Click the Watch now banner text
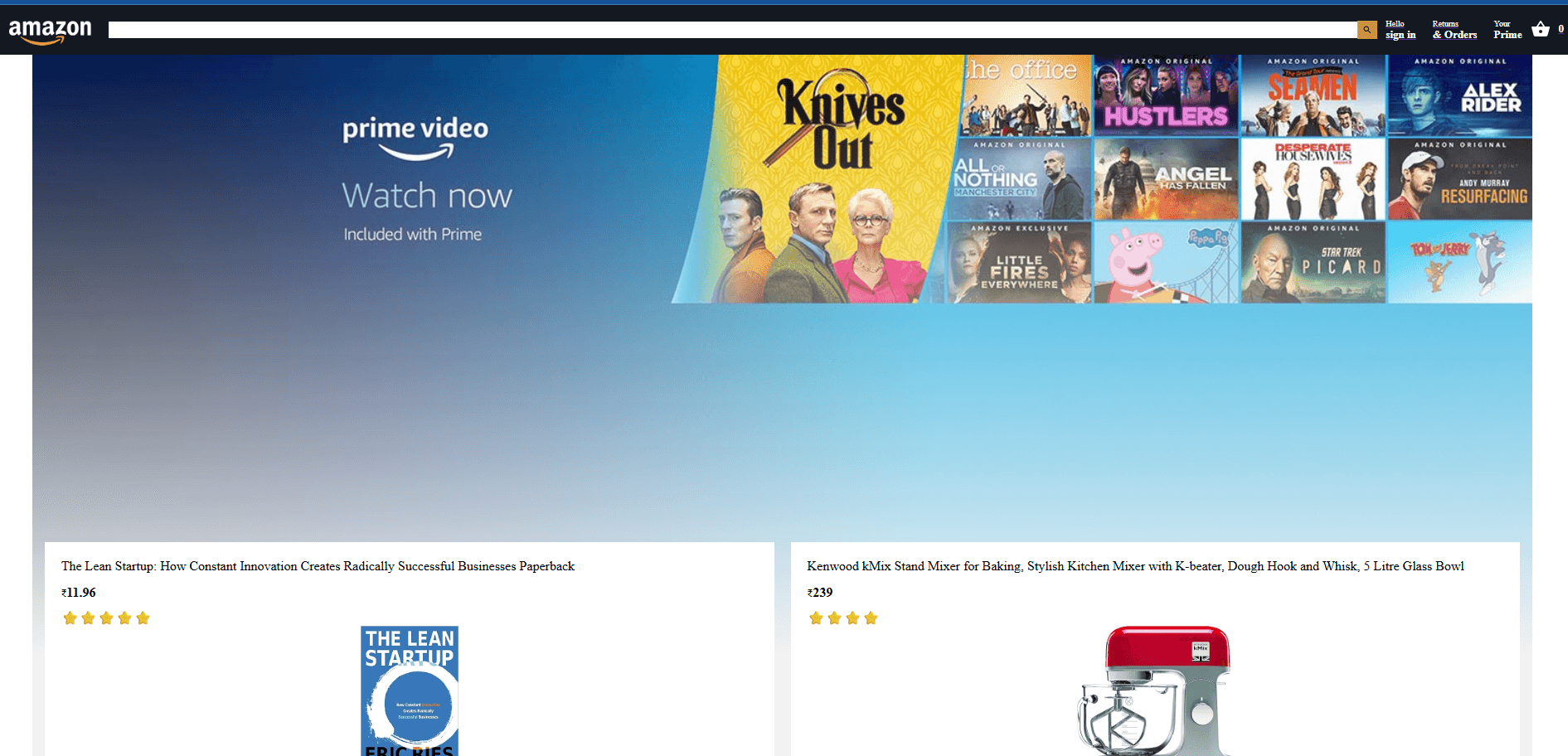 point(427,196)
